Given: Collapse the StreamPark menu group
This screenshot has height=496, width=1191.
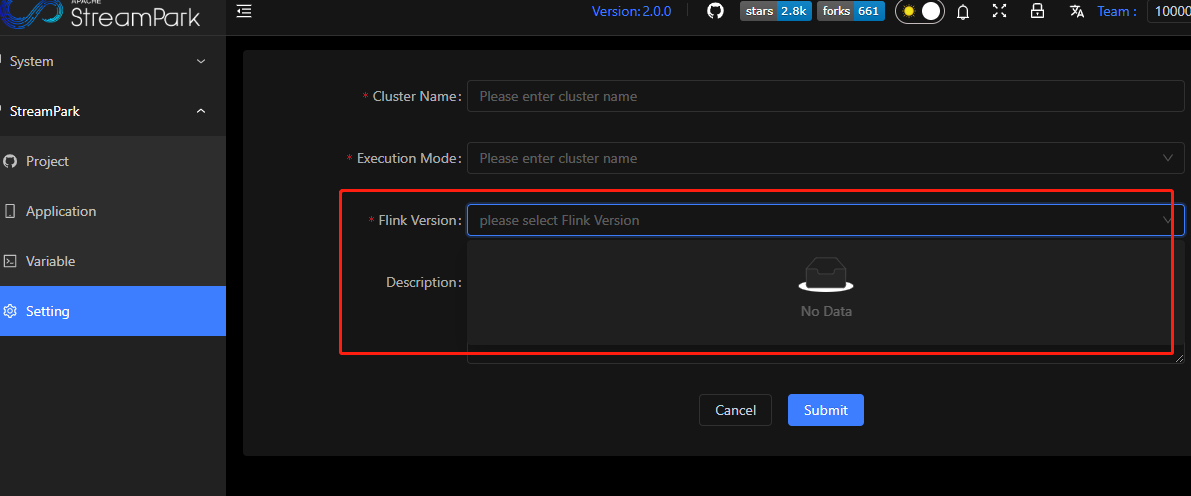Looking at the screenshot, I should click(112, 112).
